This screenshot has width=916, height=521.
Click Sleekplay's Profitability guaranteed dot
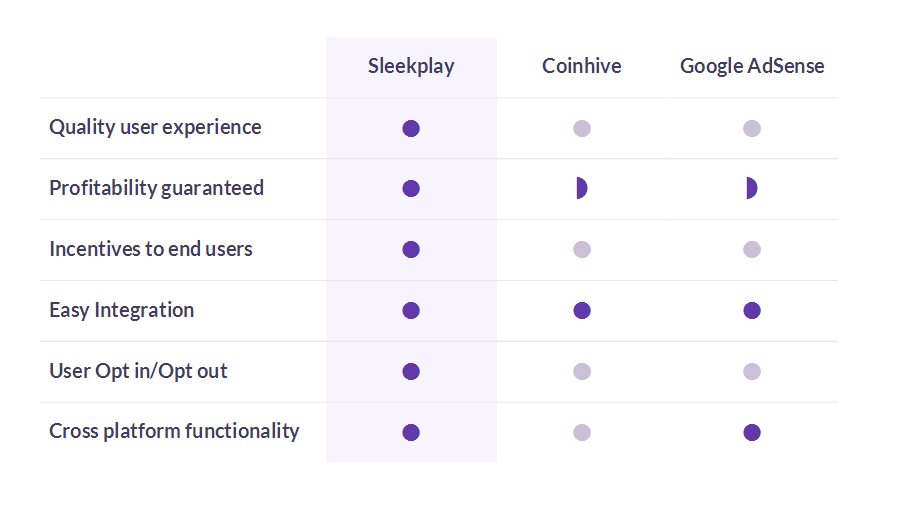[x=411, y=189]
